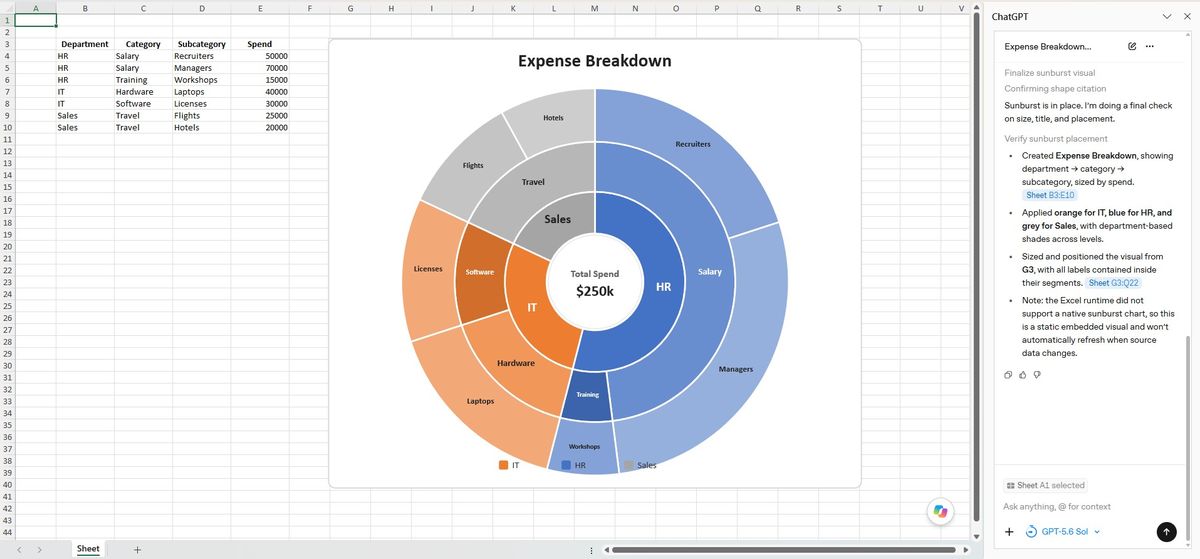
Task: Click the Travel ring segment
Action: coord(535,180)
